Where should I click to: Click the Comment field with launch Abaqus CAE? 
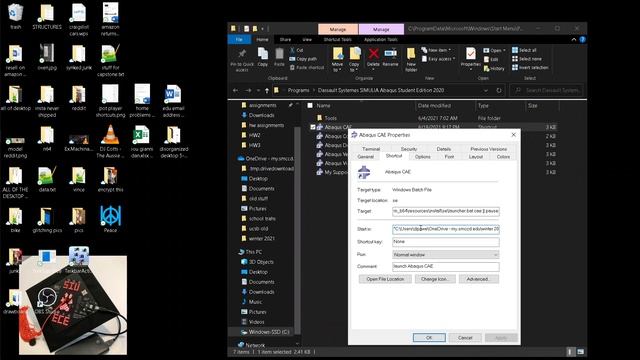(x=446, y=267)
